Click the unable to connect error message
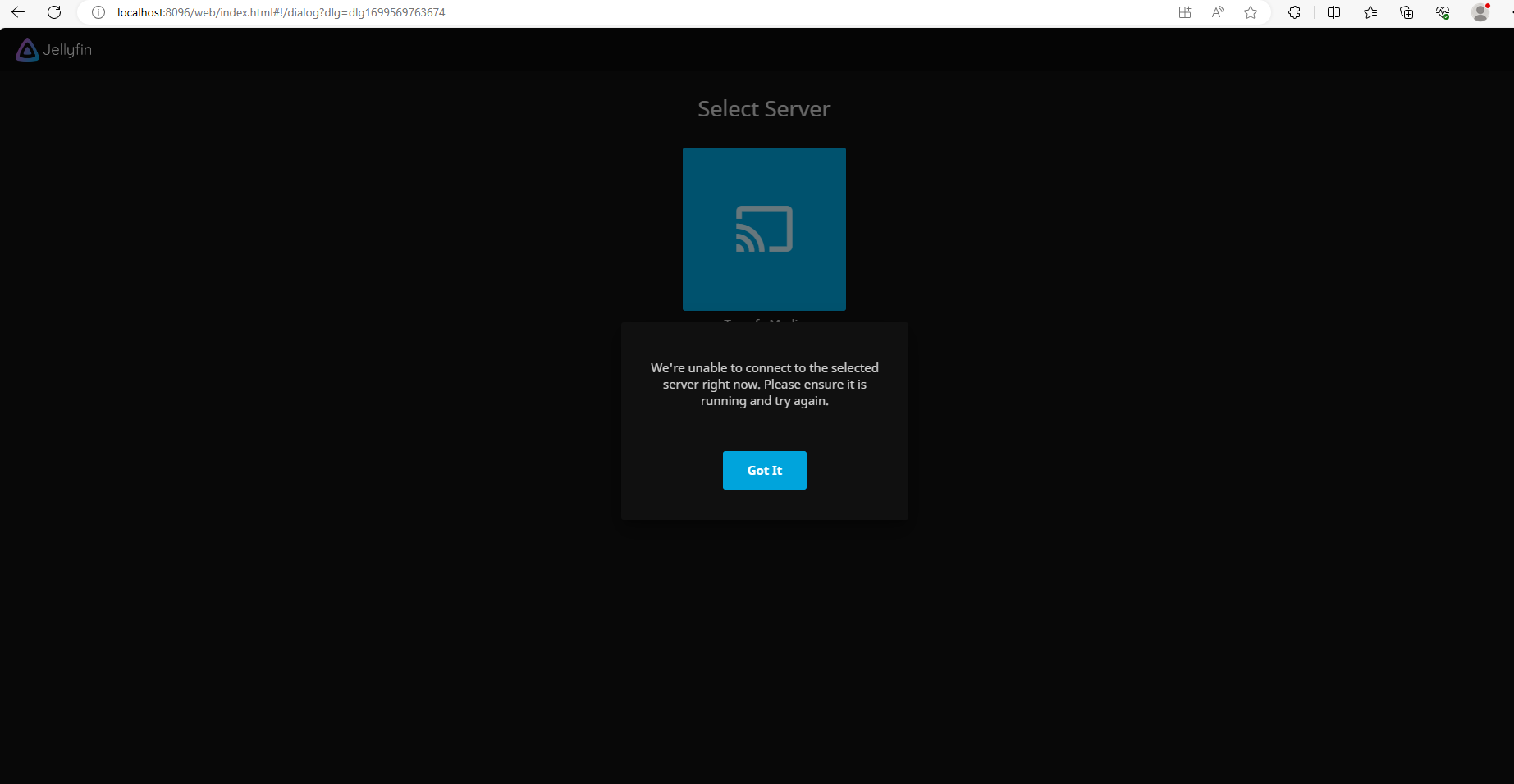The height and width of the screenshot is (784, 1514). point(764,384)
